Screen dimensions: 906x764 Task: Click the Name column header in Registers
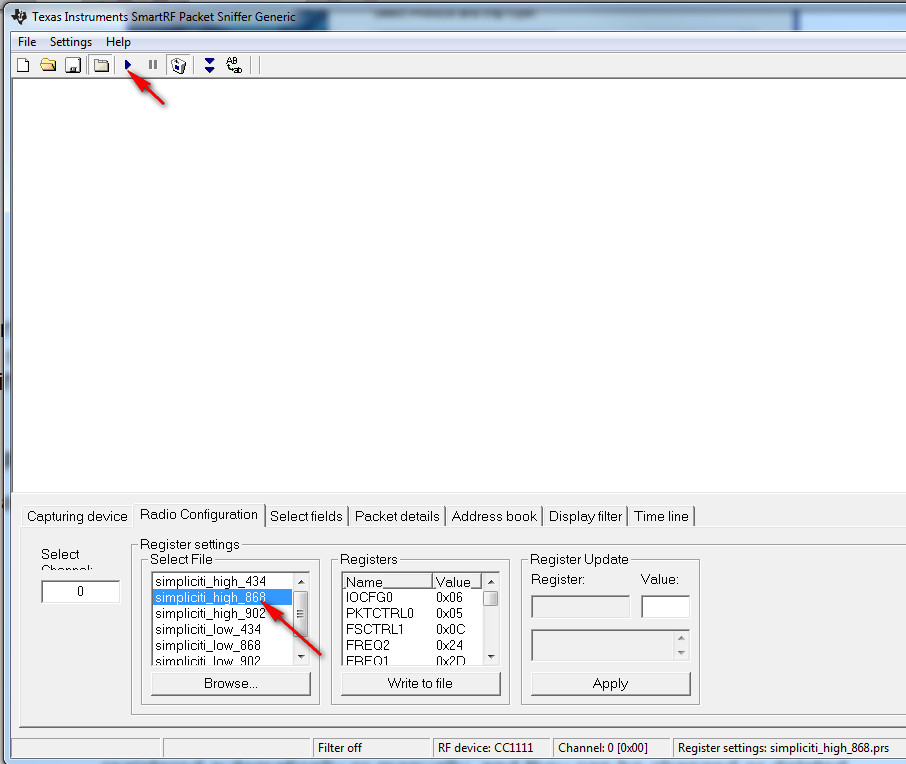(388, 581)
